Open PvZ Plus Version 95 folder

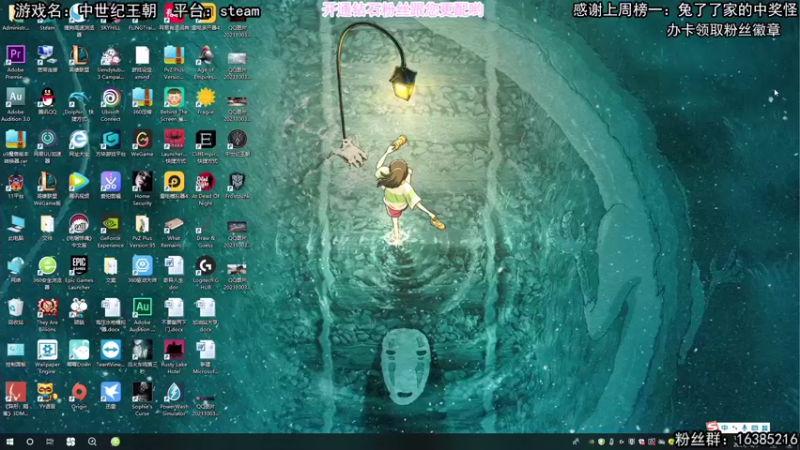pyautogui.click(x=142, y=224)
